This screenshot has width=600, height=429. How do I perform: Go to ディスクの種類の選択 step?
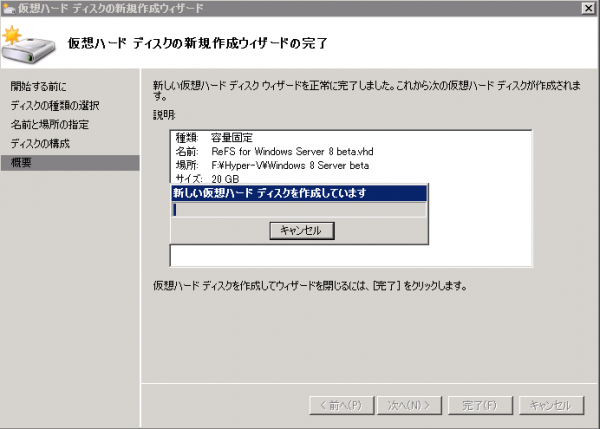pos(55,105)
